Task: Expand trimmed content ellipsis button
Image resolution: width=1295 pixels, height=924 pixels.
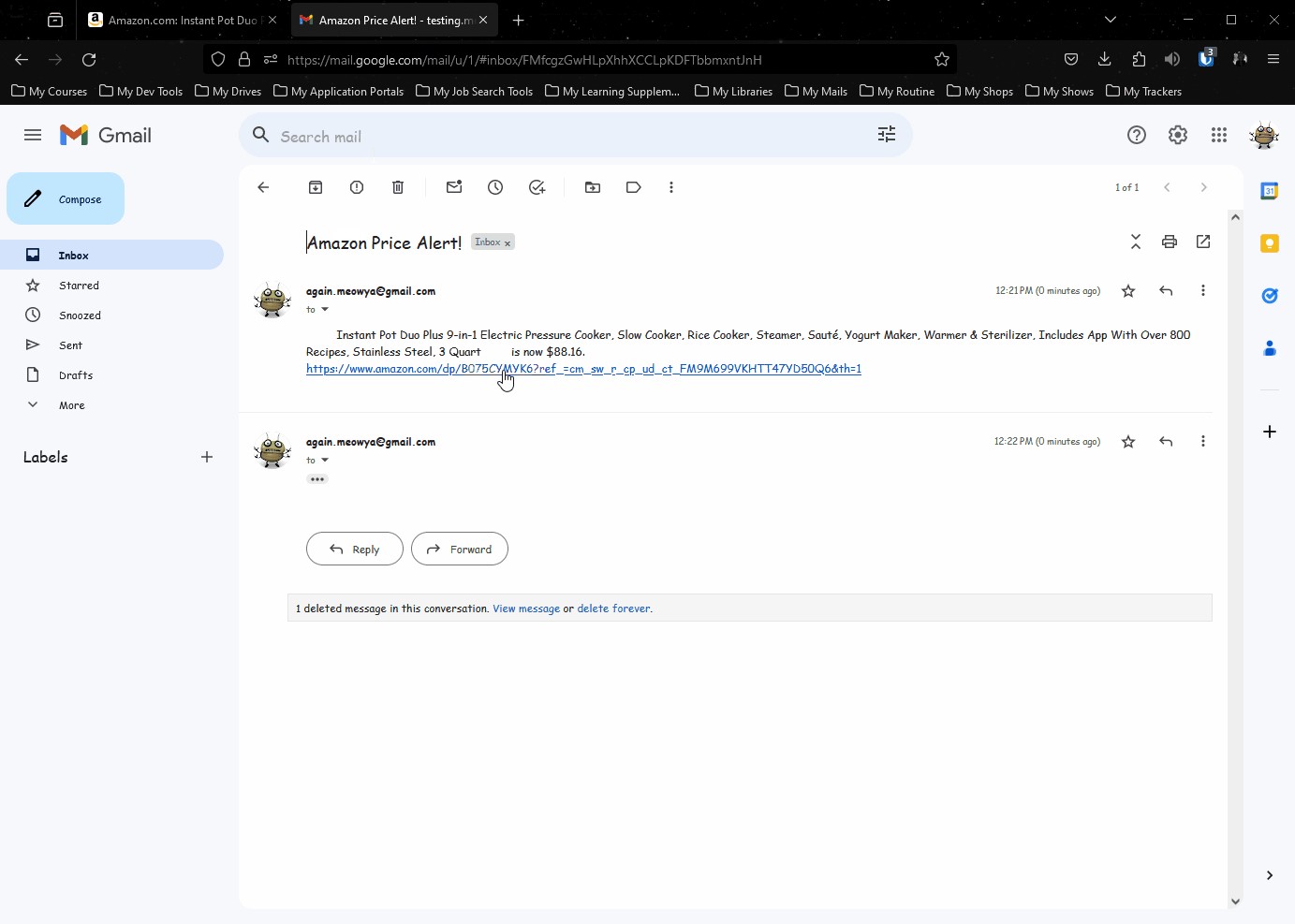Action: 317,479
